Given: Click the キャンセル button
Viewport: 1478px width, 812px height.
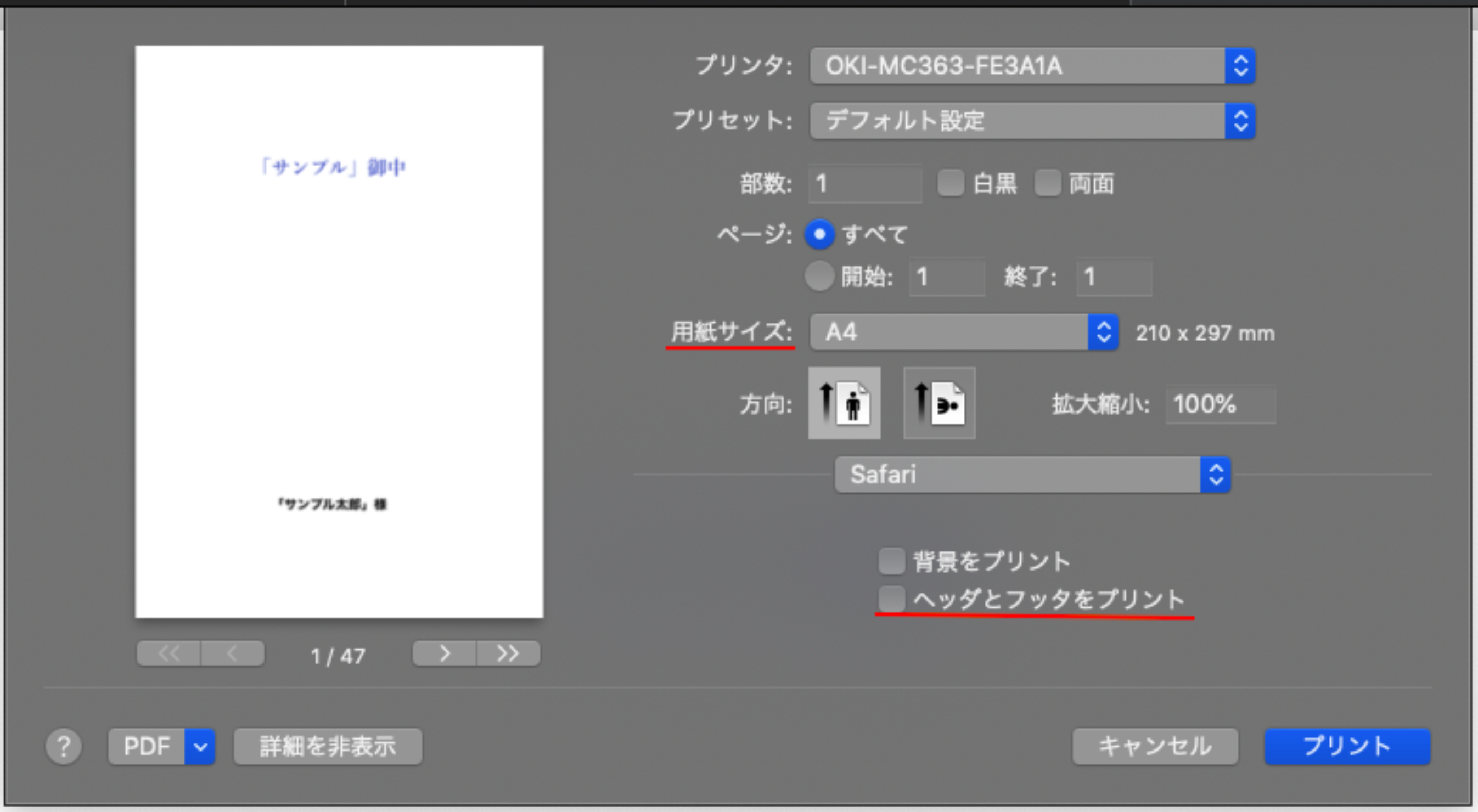Looking at the screenshot, I should point(1155,746).
